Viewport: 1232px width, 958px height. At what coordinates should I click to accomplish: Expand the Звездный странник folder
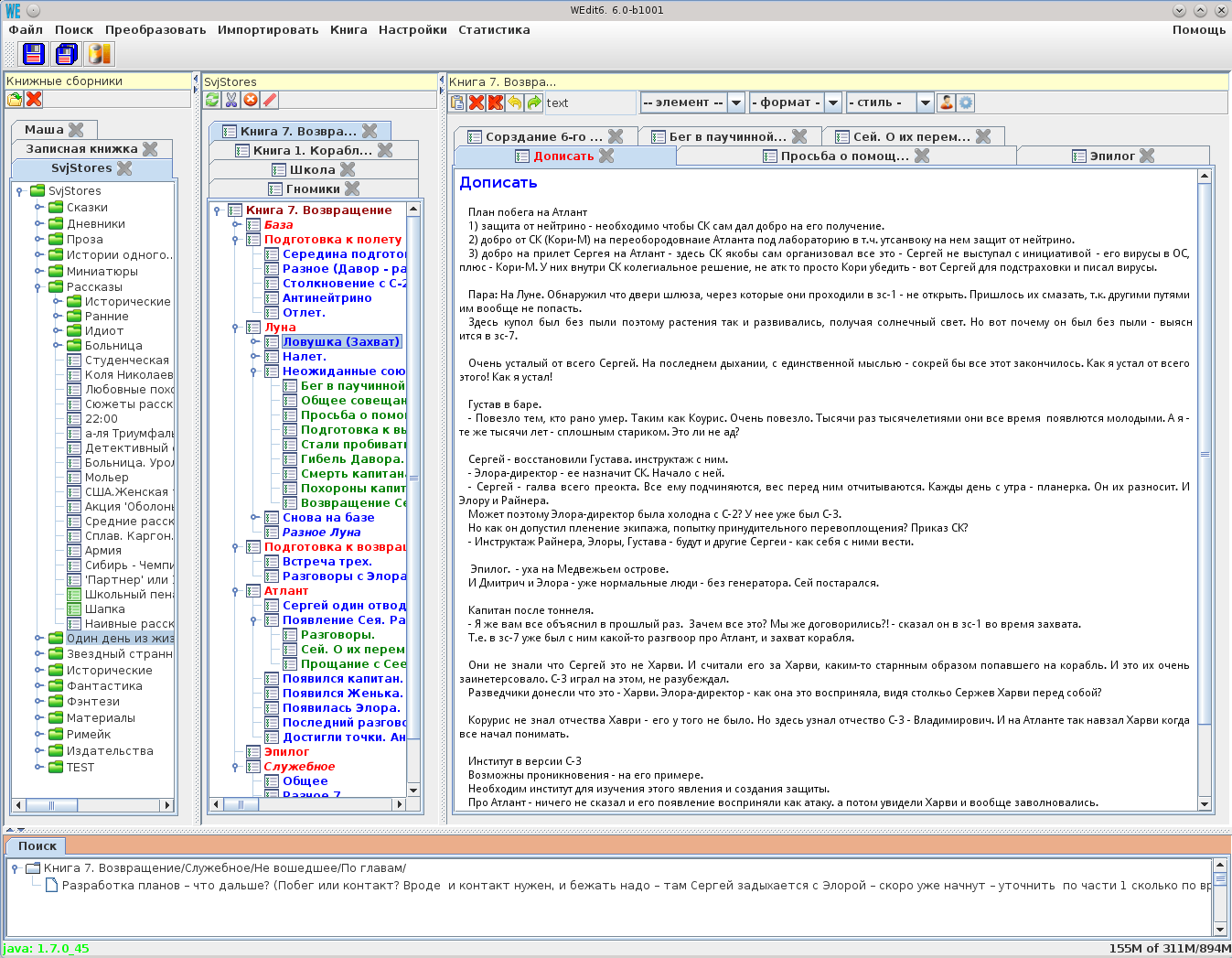(x=38, y=654)
